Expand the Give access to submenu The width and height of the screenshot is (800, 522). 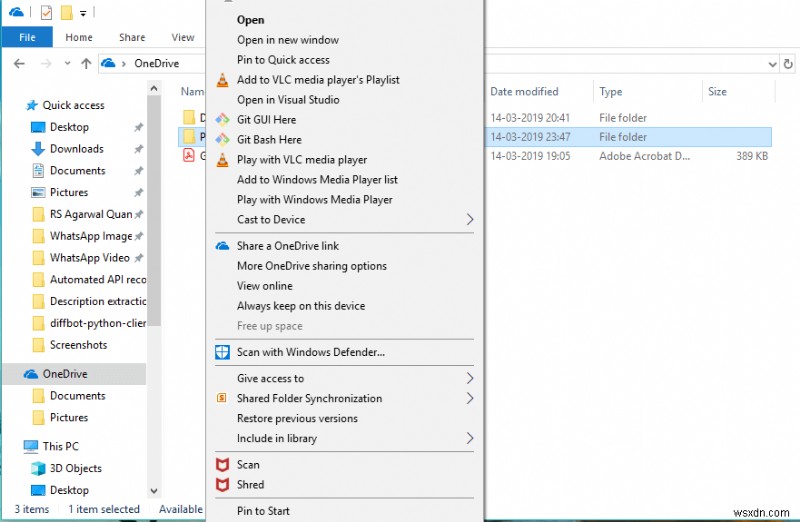345,378
